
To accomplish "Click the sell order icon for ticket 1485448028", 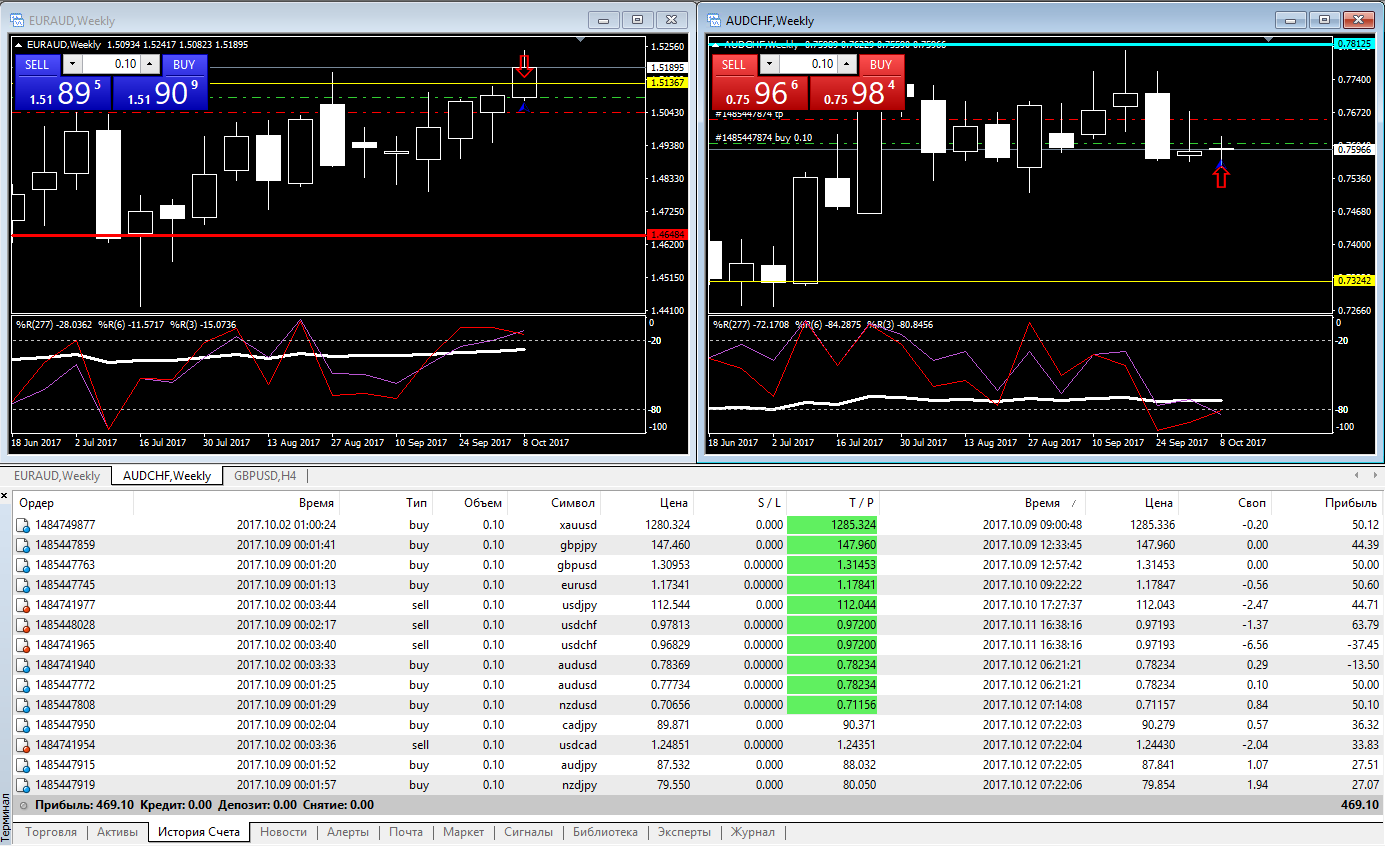I will [x=23, y=625].
